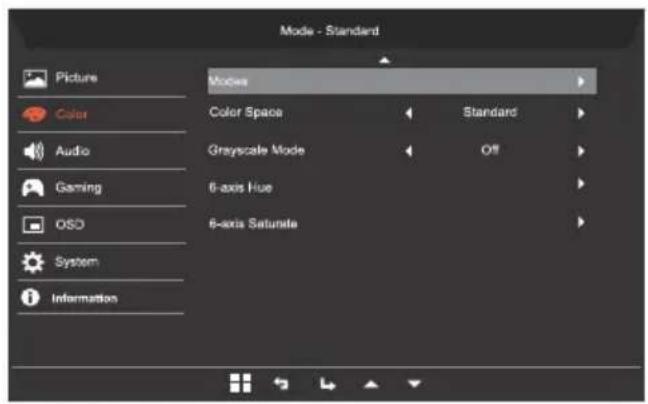The width and height of the screenshot is (648, 404).
Task: Click the Gaming controller icon
Action: 33,188
